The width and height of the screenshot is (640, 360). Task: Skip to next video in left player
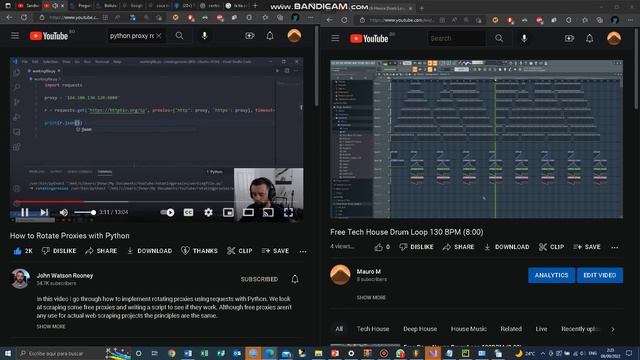click(x=44, y=212)
